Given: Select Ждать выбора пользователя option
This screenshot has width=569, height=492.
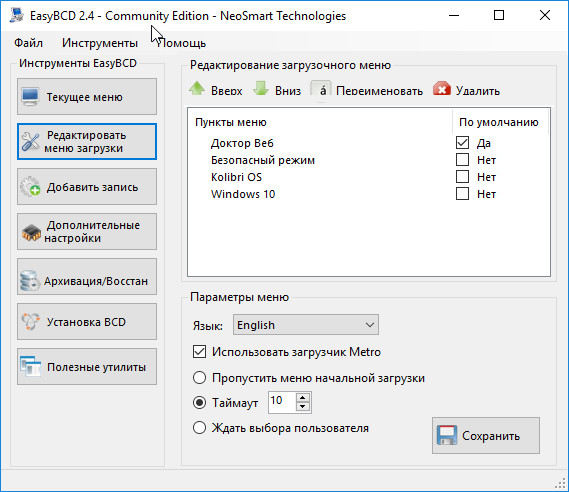Looking at the screenshot, I should coord(199,427).
